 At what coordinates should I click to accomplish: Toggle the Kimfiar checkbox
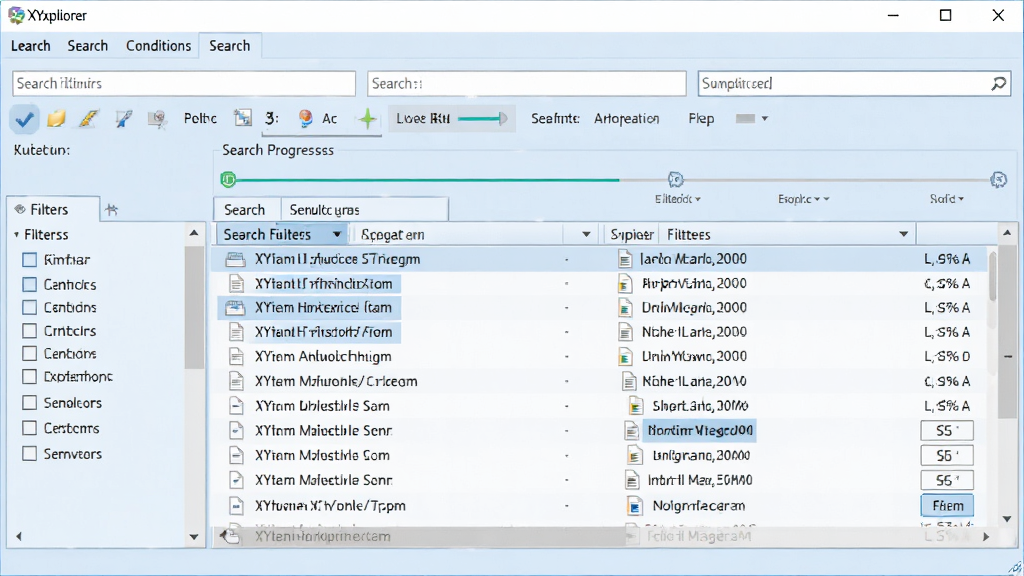pos(29,260)
